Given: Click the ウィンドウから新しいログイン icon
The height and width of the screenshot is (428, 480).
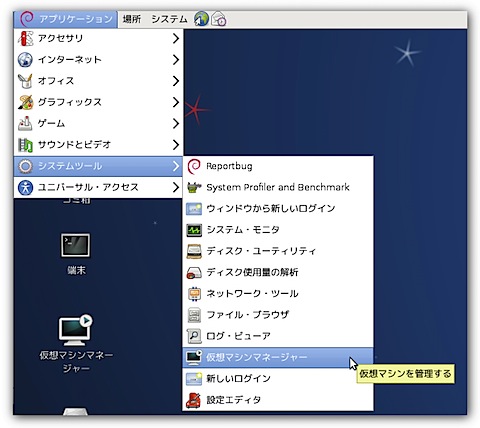Looking at the screenshot, I should (x=194, y=209).
